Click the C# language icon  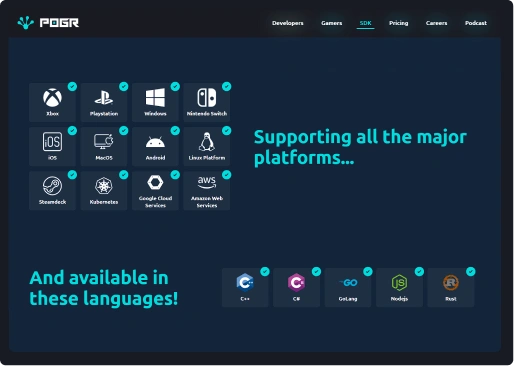tap(296, 283)
